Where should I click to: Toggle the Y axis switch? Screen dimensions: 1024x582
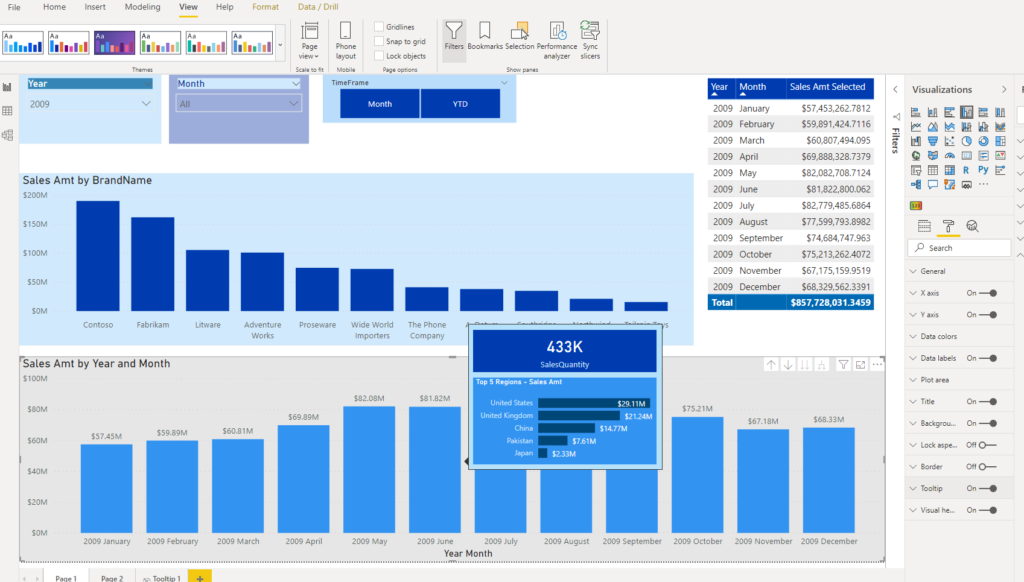click(990, 314)
